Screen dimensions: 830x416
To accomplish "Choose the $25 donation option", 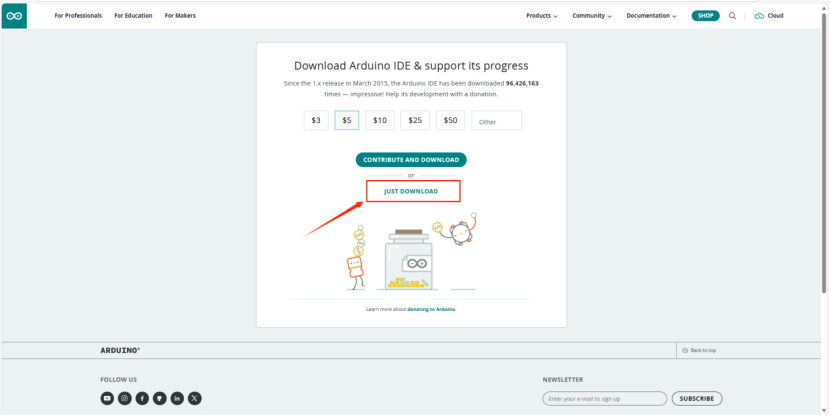I will pos(415,120).
